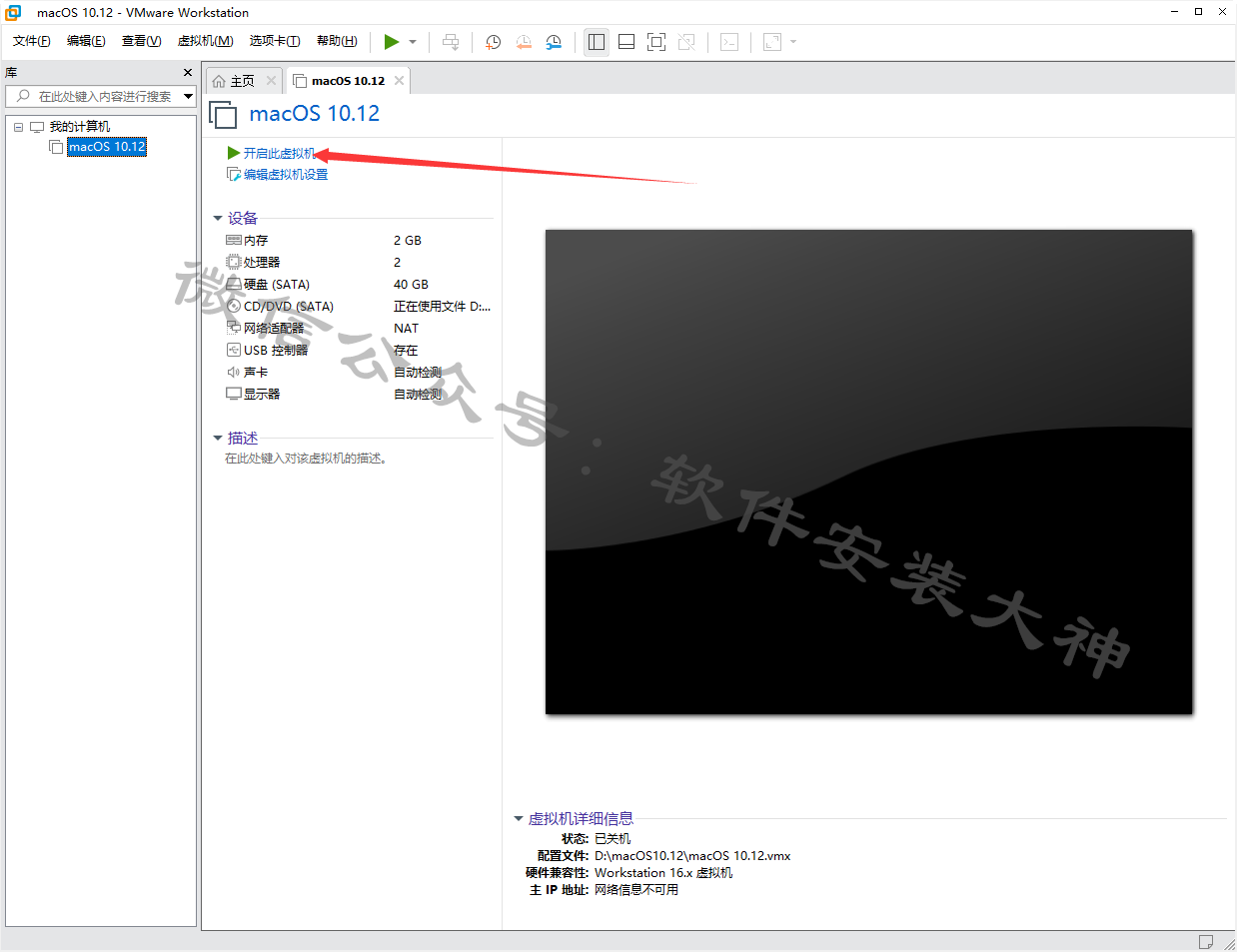The image size is (1237, 952).
Task: Click the NAT network adapter value
Action: 406,329
